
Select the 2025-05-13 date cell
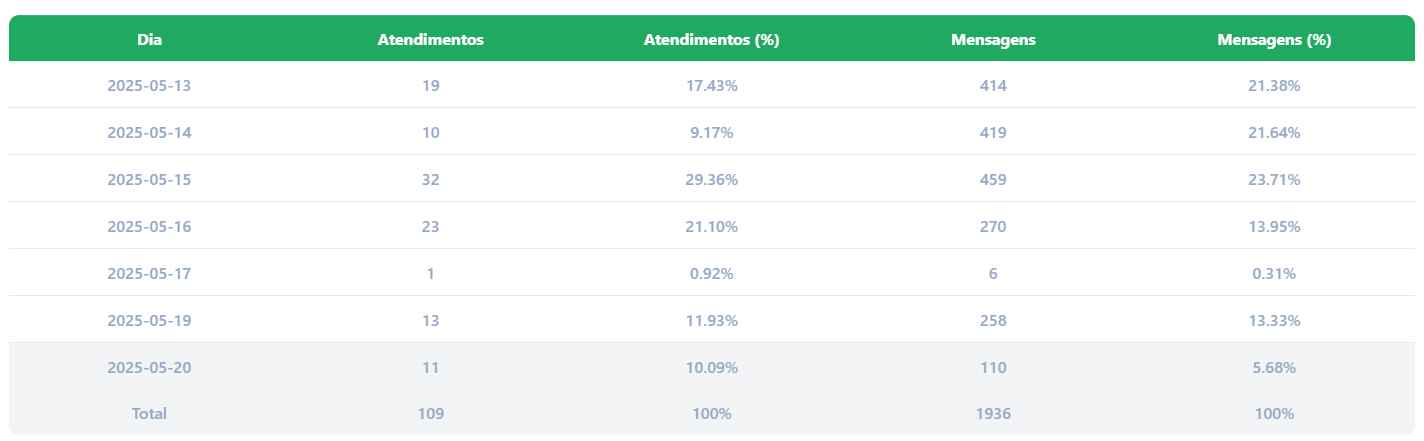(149, 86)
